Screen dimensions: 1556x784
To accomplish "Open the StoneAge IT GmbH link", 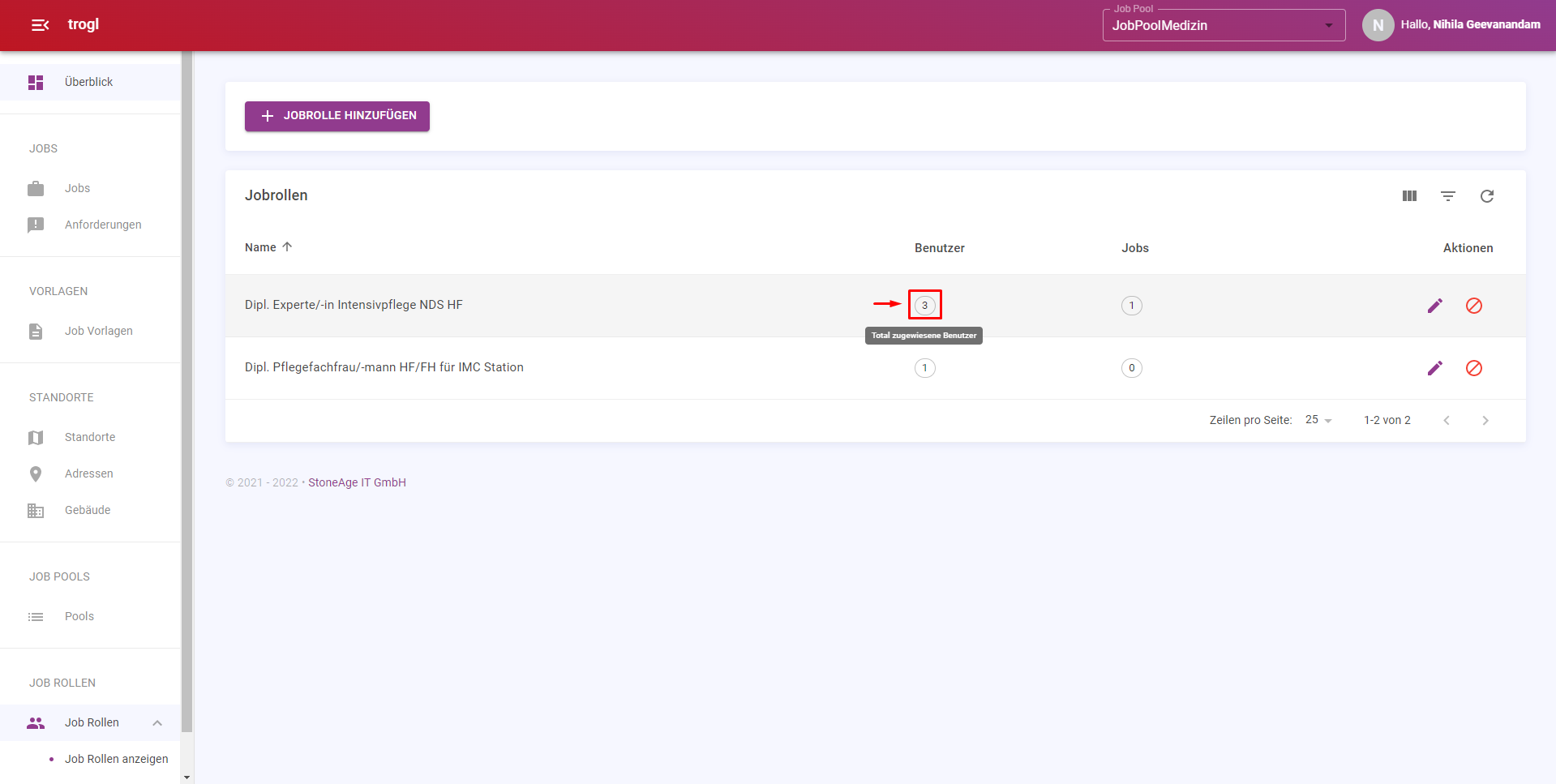I will (357, 482).
